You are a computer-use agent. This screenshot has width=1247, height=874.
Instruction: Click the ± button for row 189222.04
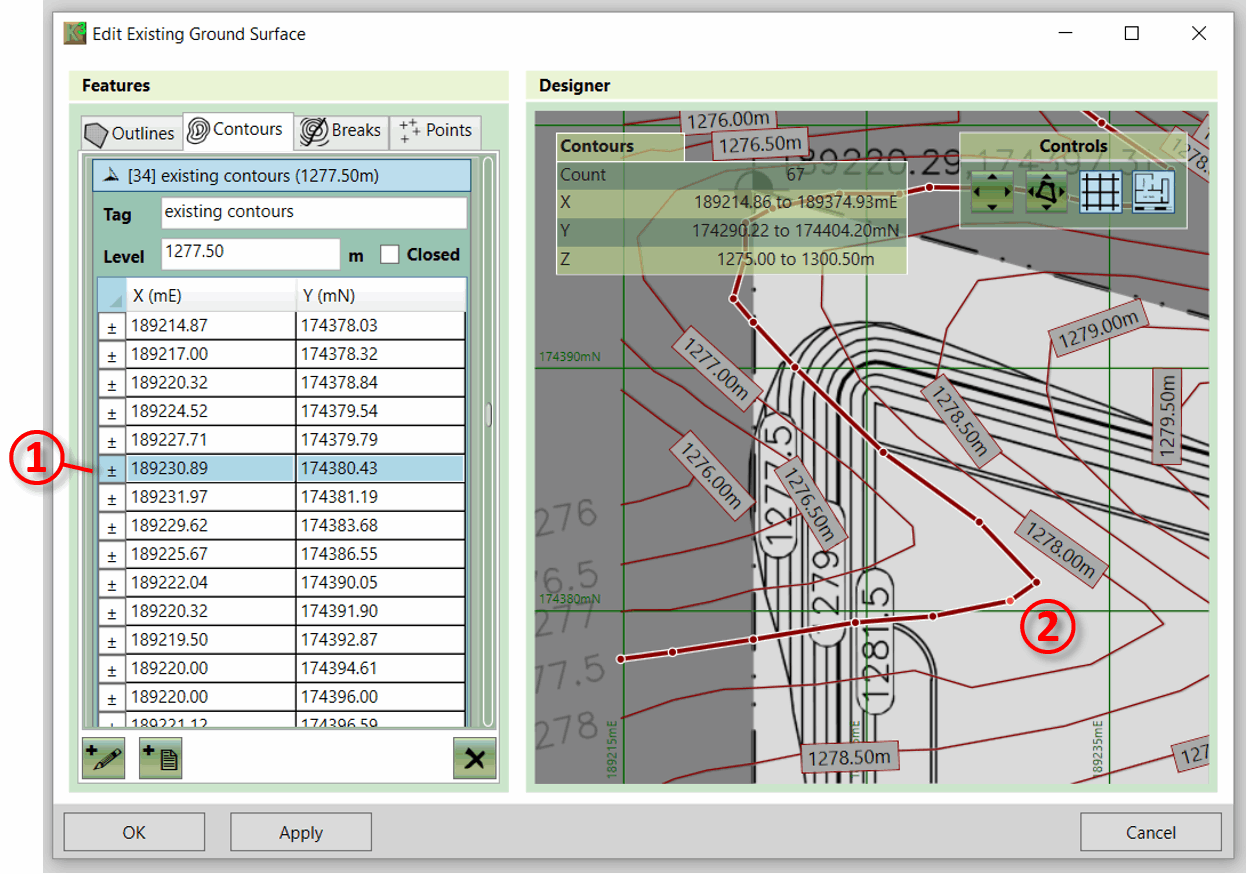click(x=112, y=583)
